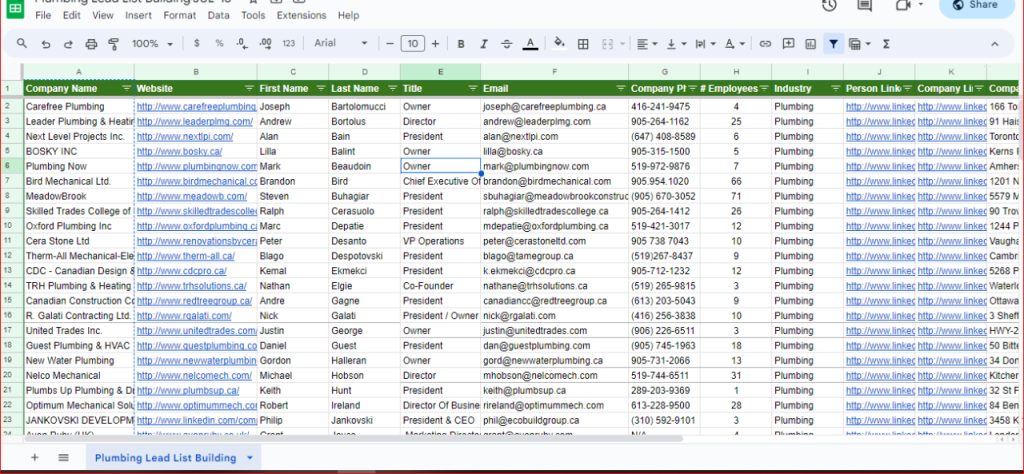
Task: Open the fill color bucket
Action: 559,44
